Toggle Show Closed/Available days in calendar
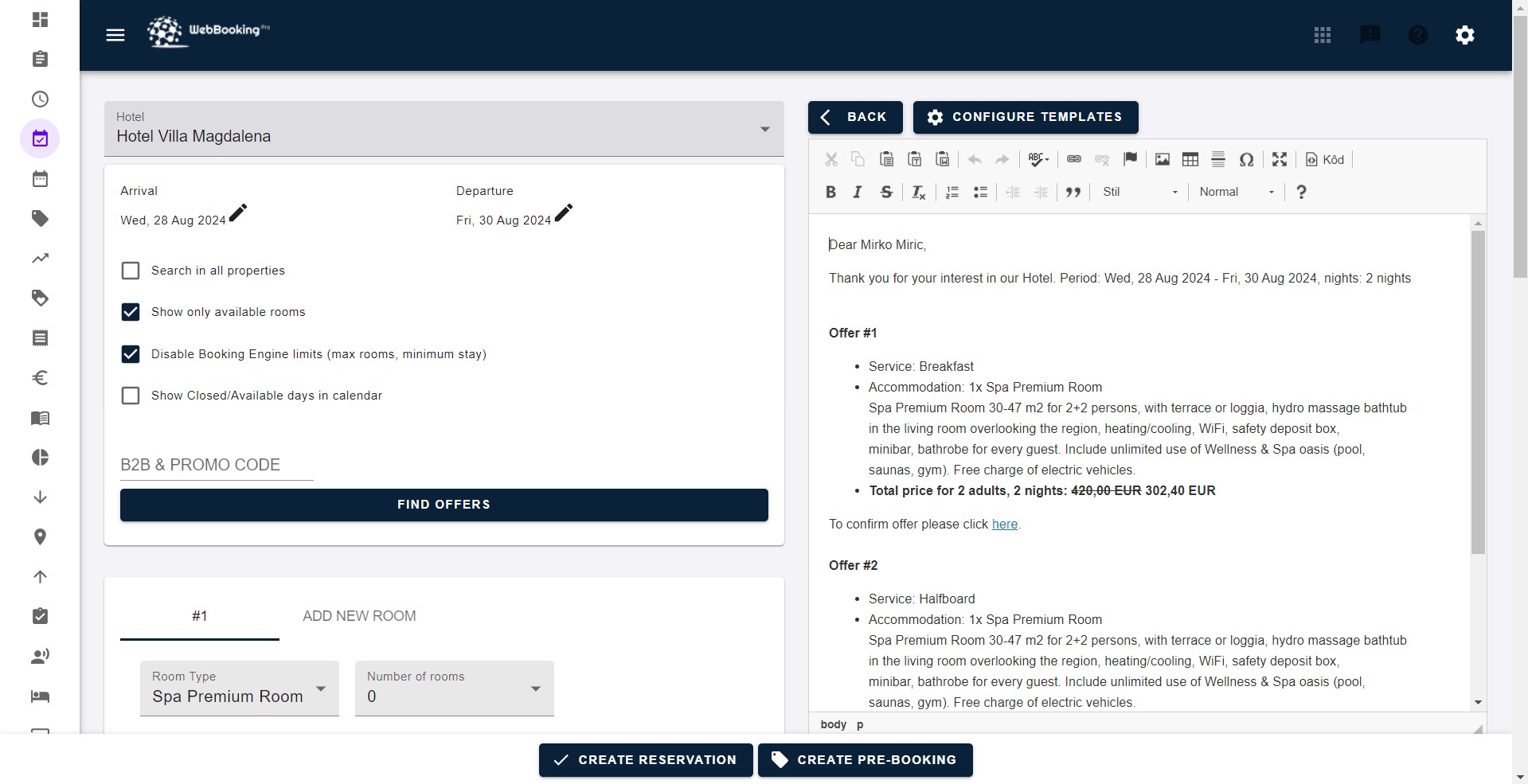 pos(131,396)
